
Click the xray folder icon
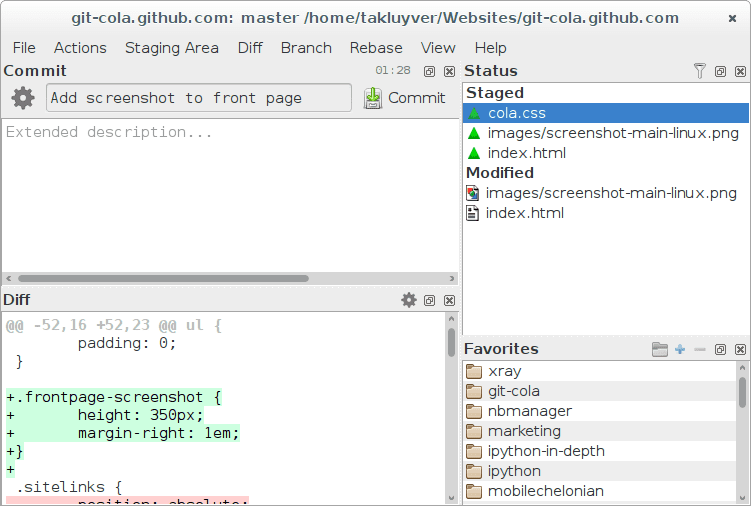point(474,371)
